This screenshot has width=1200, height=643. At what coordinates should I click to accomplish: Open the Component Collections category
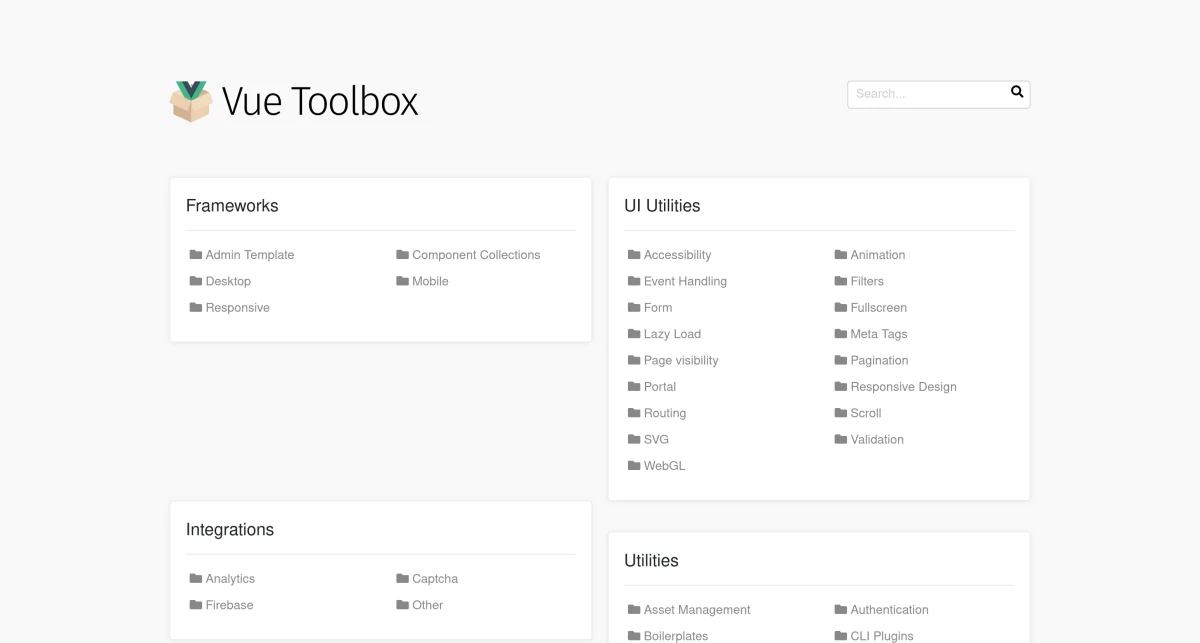476,255
